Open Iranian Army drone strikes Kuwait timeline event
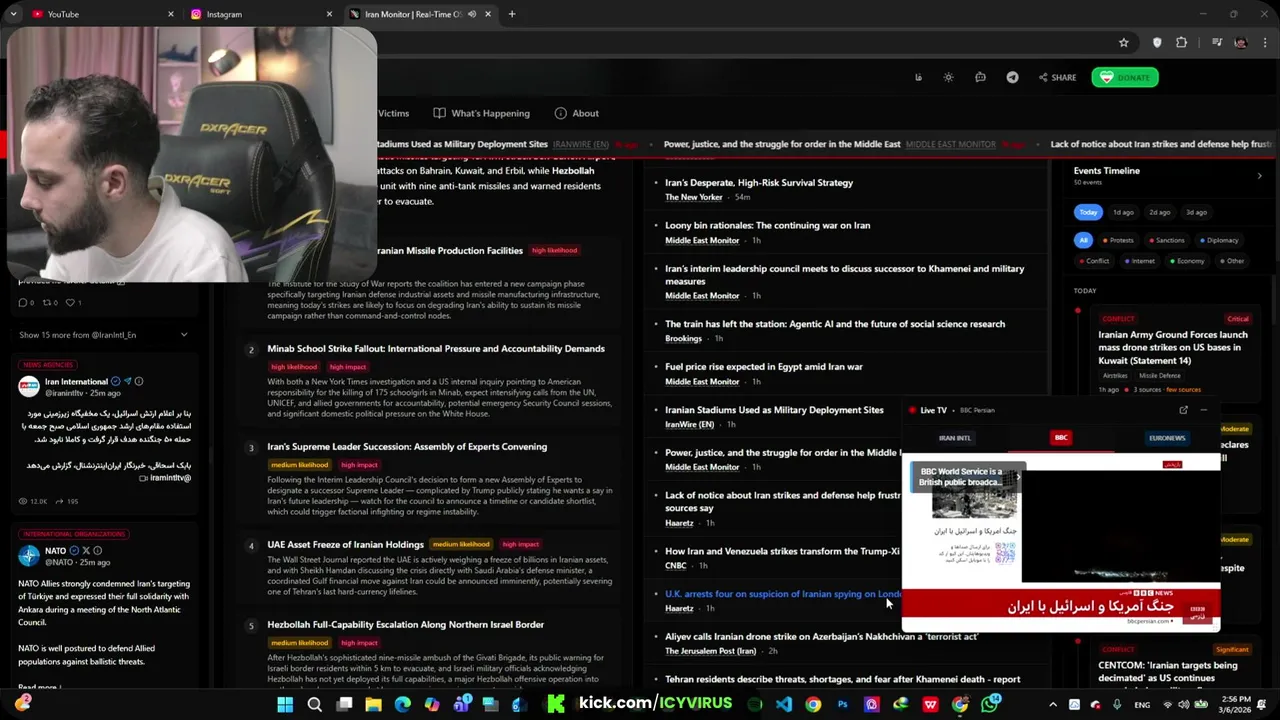Image resolution: width=1280 pixels, height=720 pixels. pos(1172,347)
